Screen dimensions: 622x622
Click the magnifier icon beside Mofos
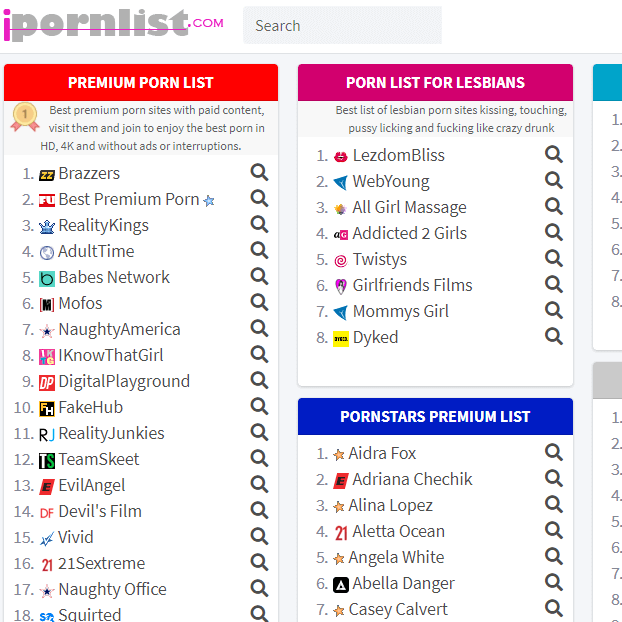pos(259,302)
